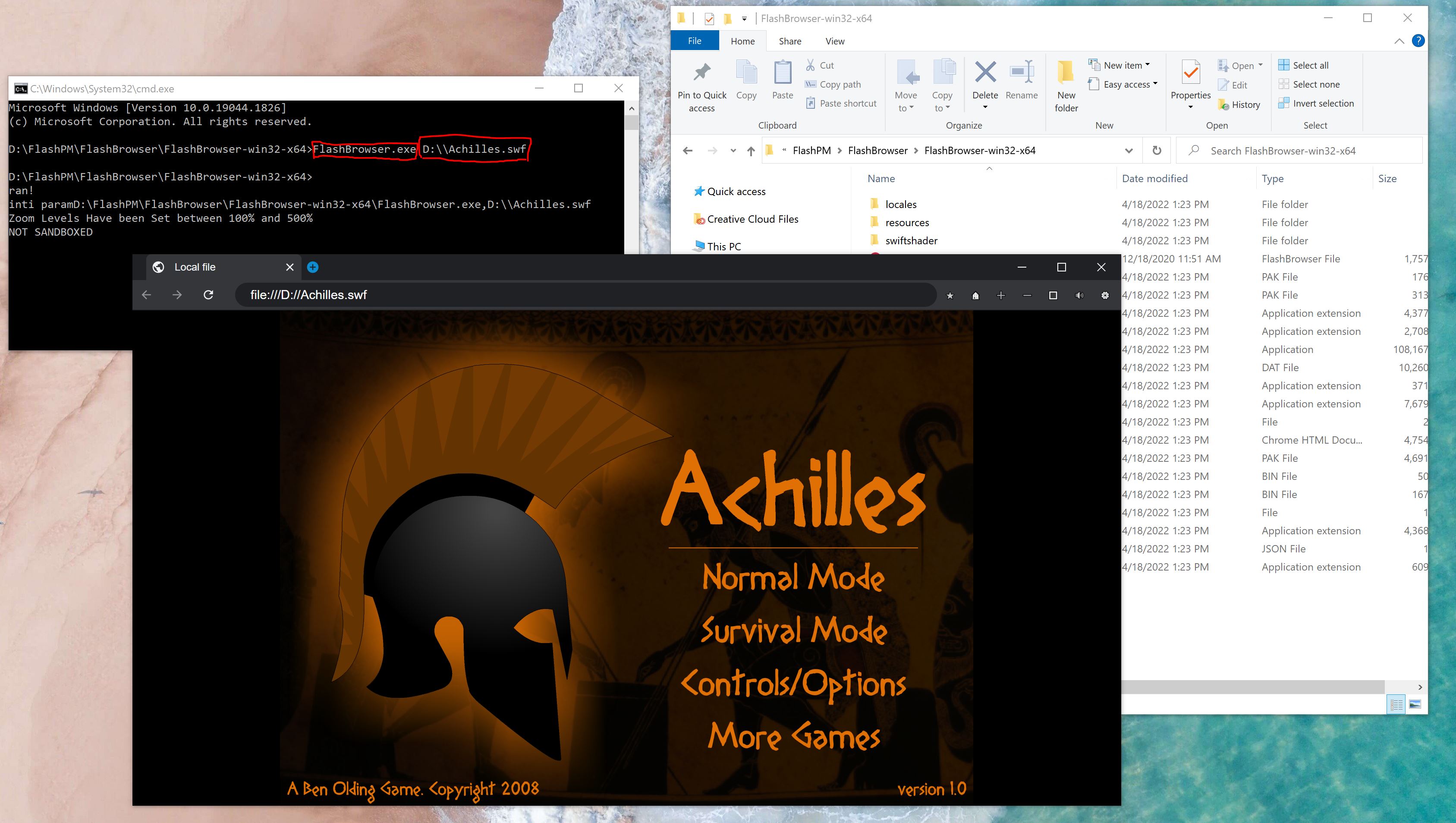This screenshot has width=1456, height=823.
Task: Click Select none in the ribbon
Action: click(1309, 84)
